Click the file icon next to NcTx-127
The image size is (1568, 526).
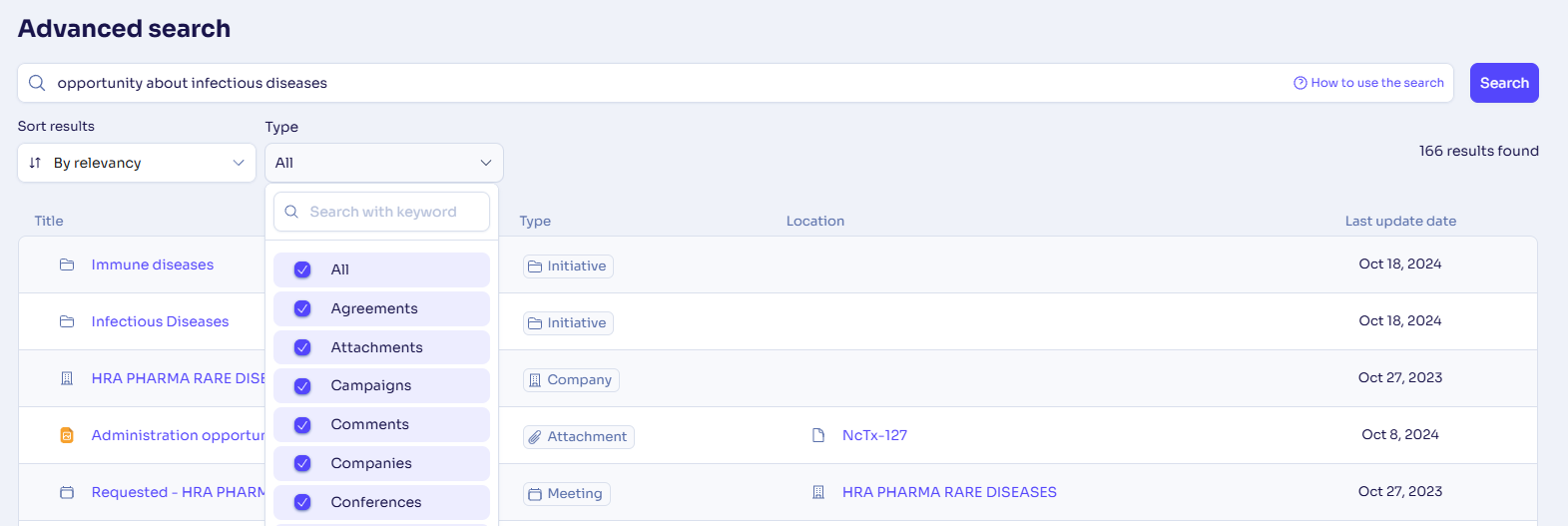818,435
